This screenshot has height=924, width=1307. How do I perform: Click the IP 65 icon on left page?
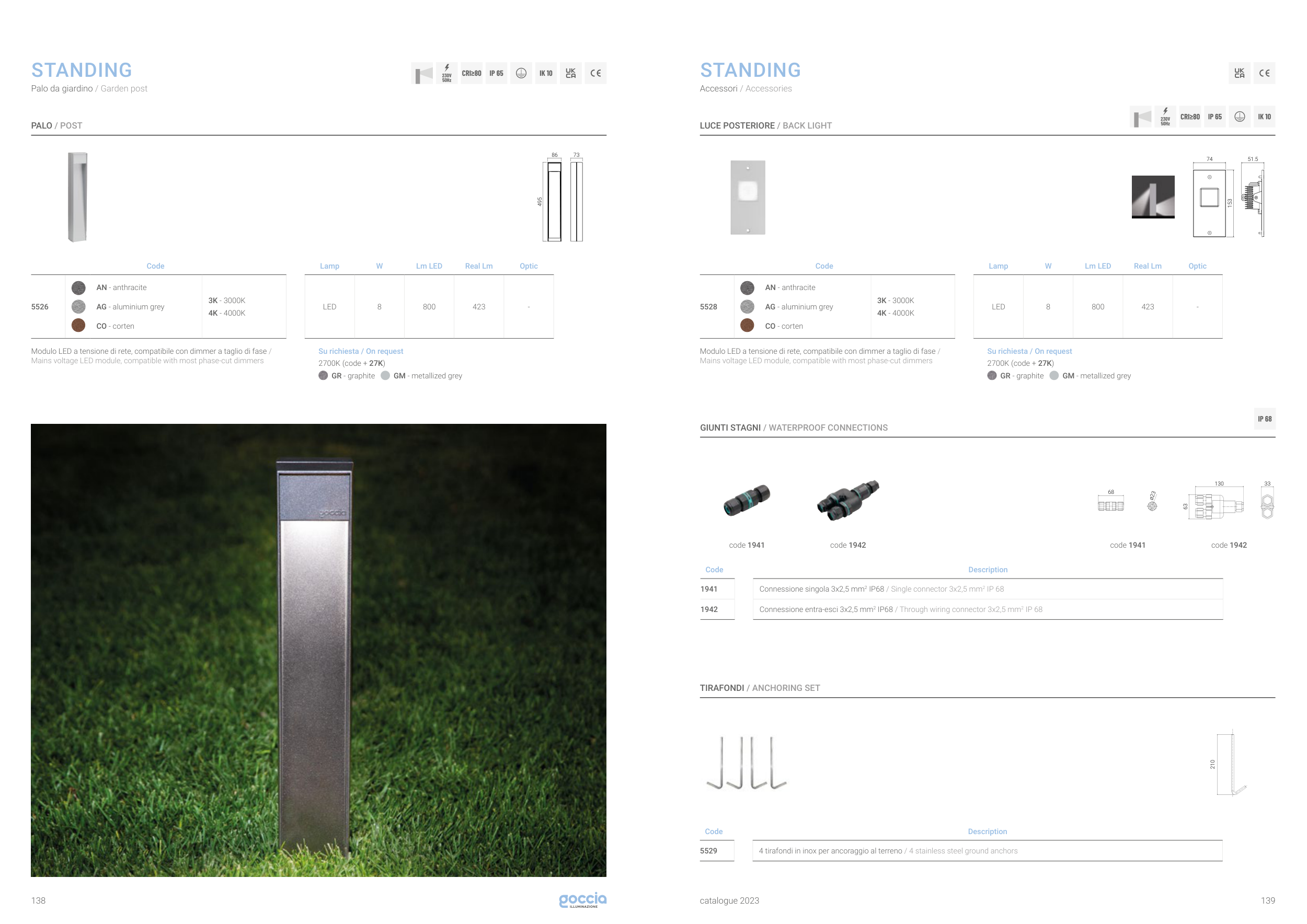pyautogui.click(x=496, y=73)
